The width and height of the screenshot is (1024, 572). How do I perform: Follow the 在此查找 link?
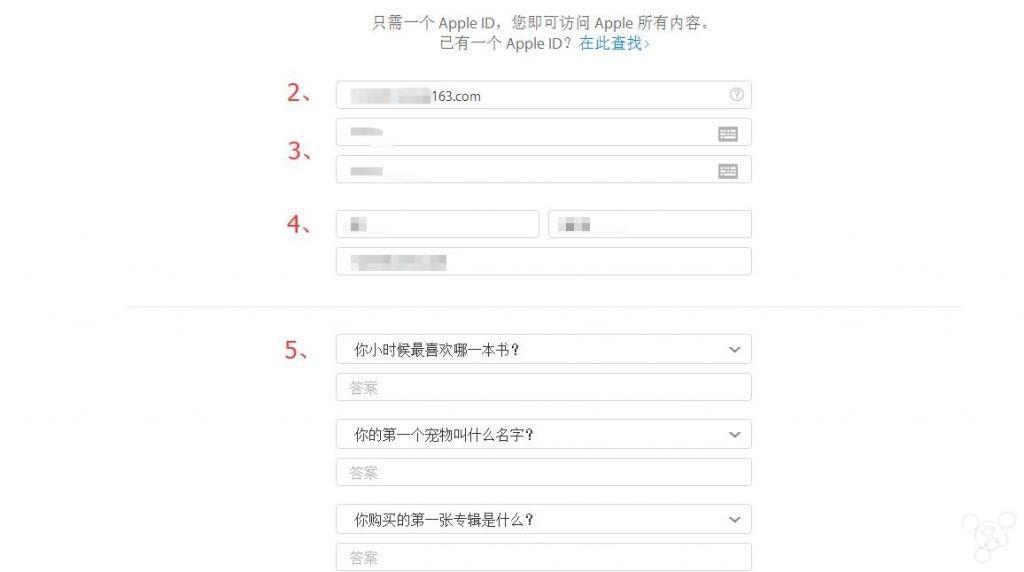[x=614, y=44]
